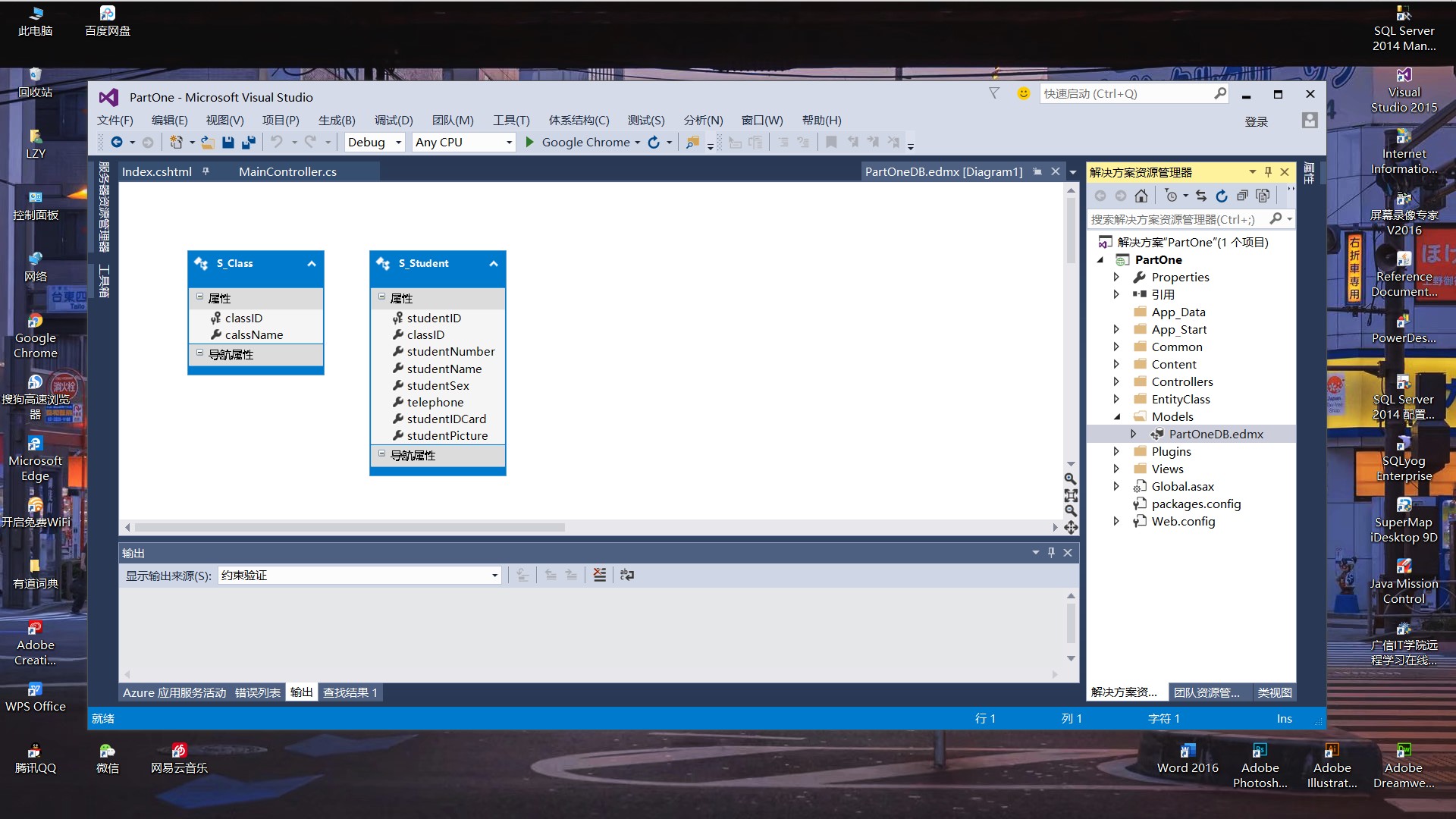Viewport: 1456px width, 819px height.
Task: Click the Home icon in Solution Explorer
Action: click(1141, 196)
